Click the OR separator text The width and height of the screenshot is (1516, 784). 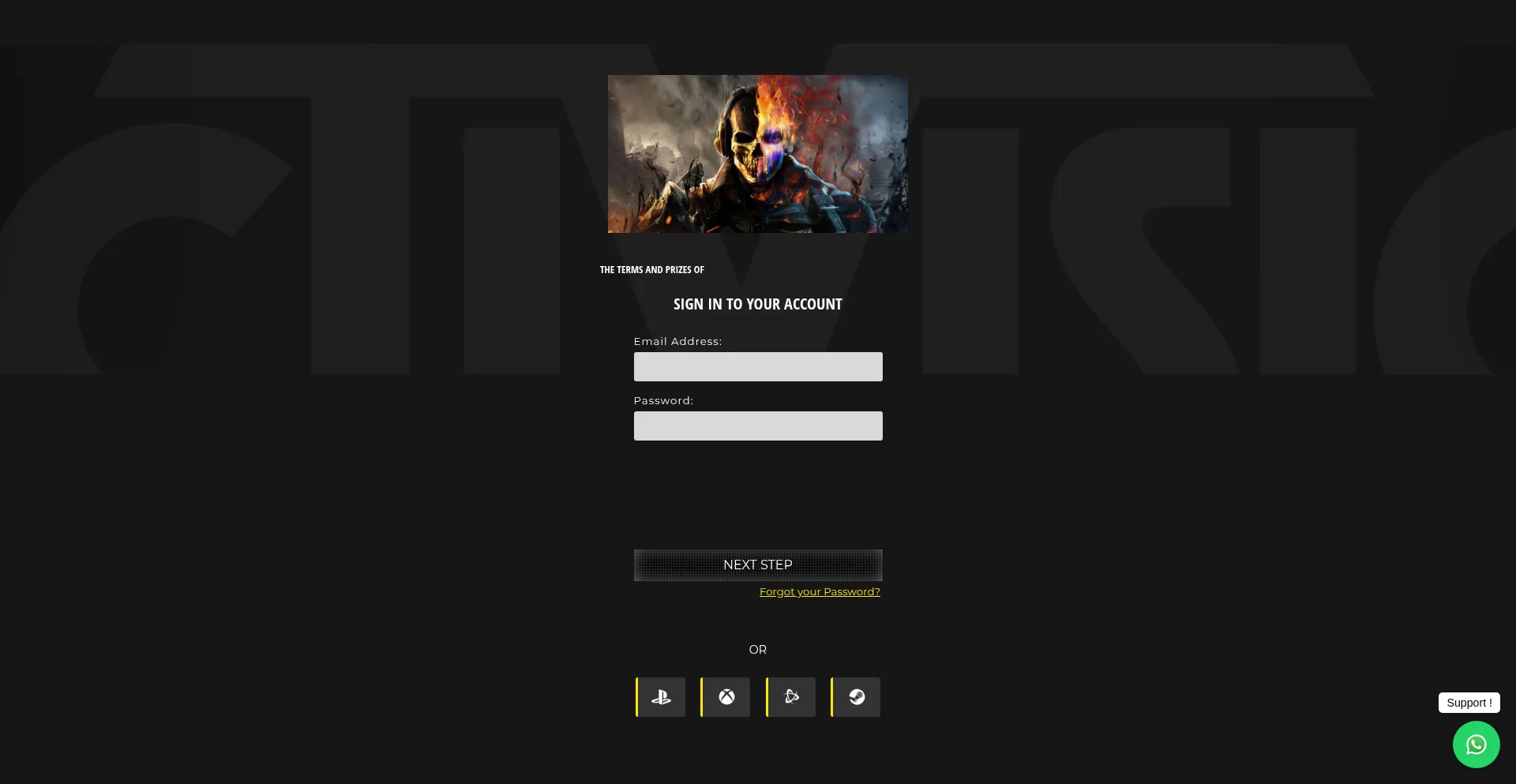pos(758,650)
